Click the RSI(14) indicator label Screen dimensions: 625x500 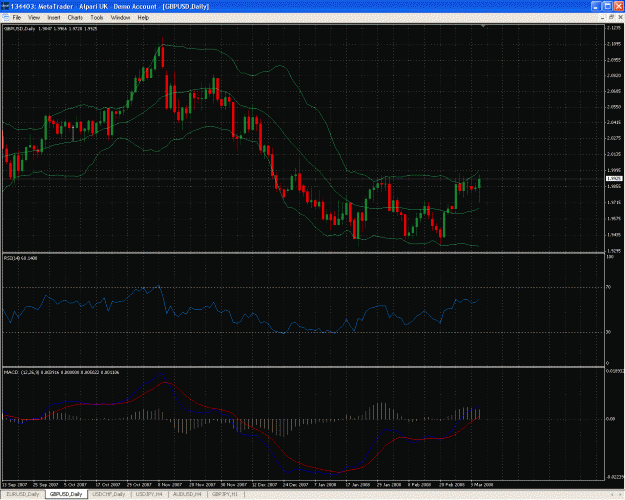pos(20,258)
